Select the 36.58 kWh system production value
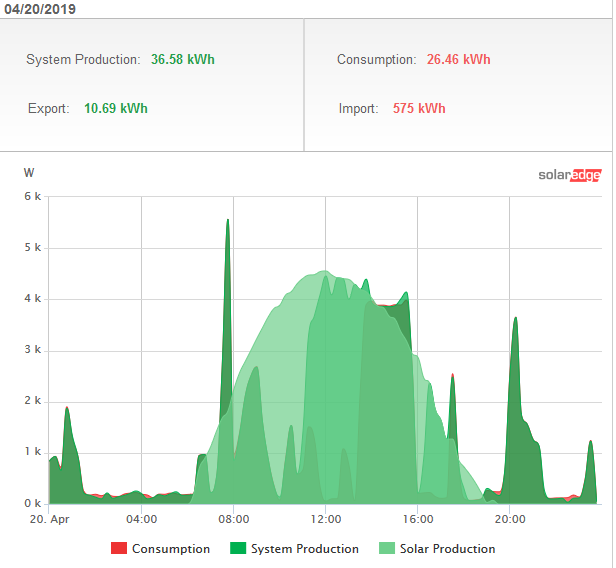This screenshot has height=568, width=616. click(183, 60)
